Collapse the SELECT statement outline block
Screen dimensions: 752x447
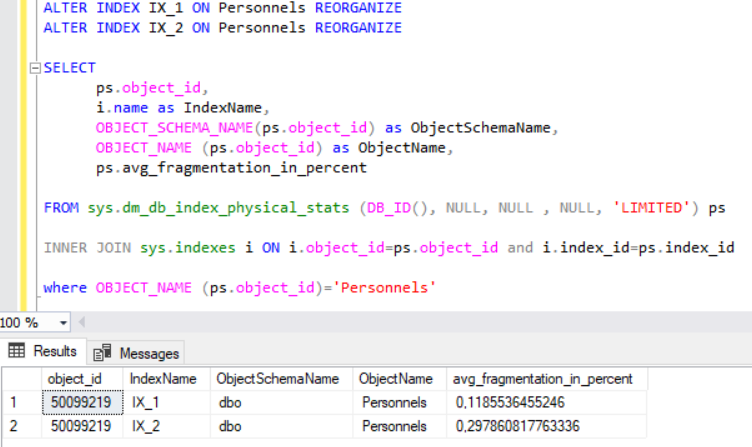coord(36,68)
